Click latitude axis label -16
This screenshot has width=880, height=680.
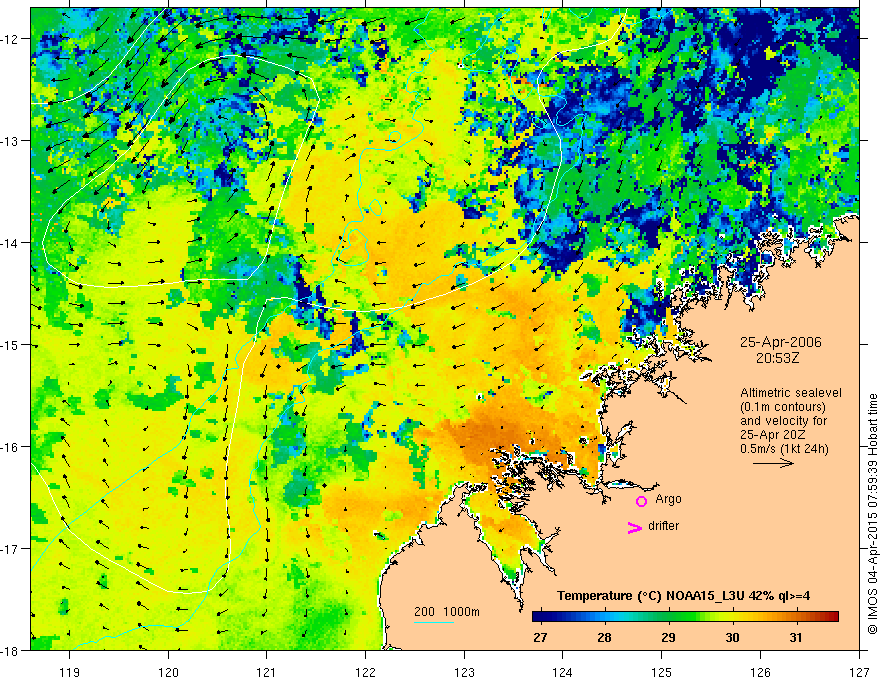[x=10, y=447]
